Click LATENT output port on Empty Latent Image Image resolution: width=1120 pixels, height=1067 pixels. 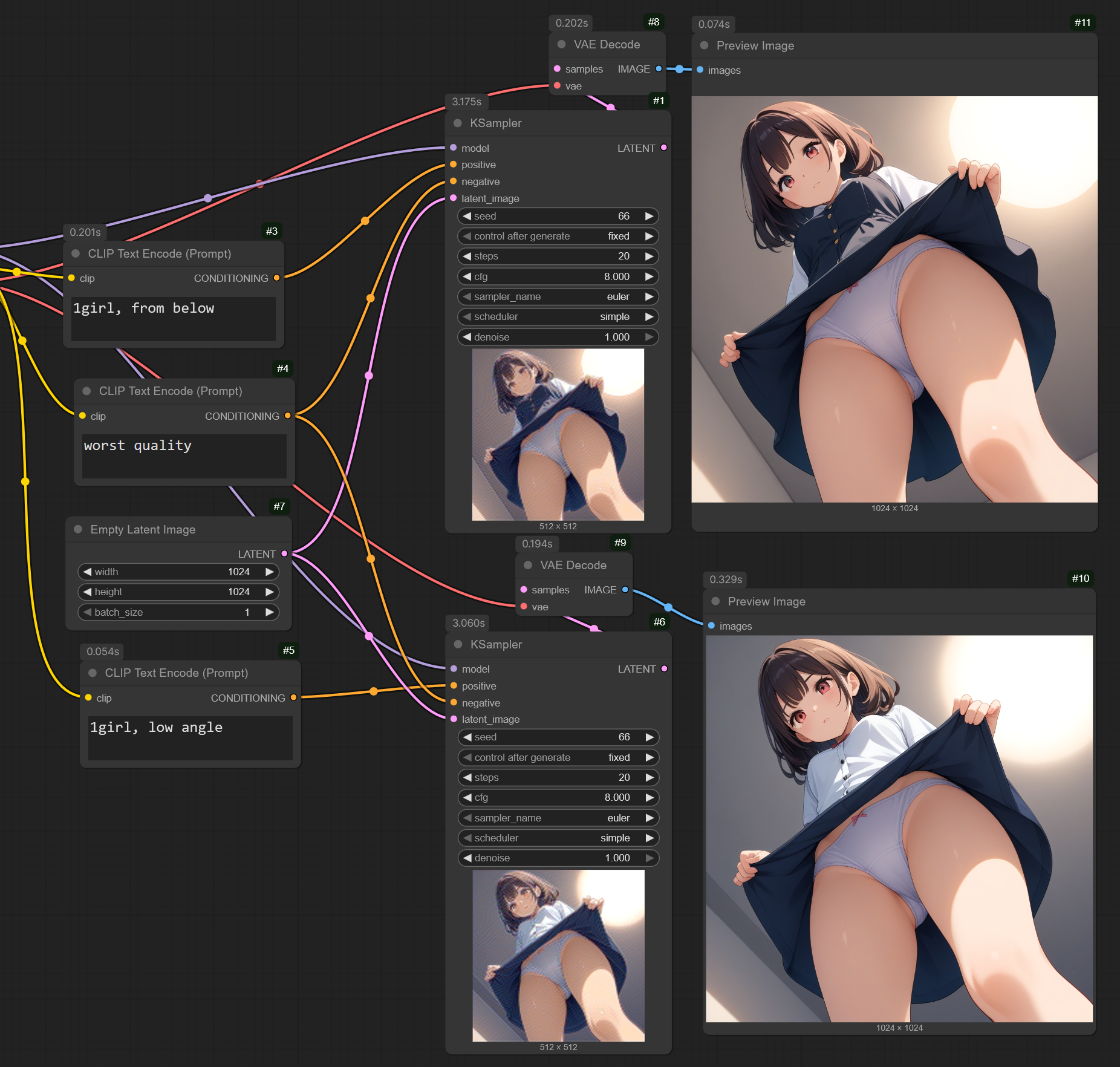click(284, 553)
